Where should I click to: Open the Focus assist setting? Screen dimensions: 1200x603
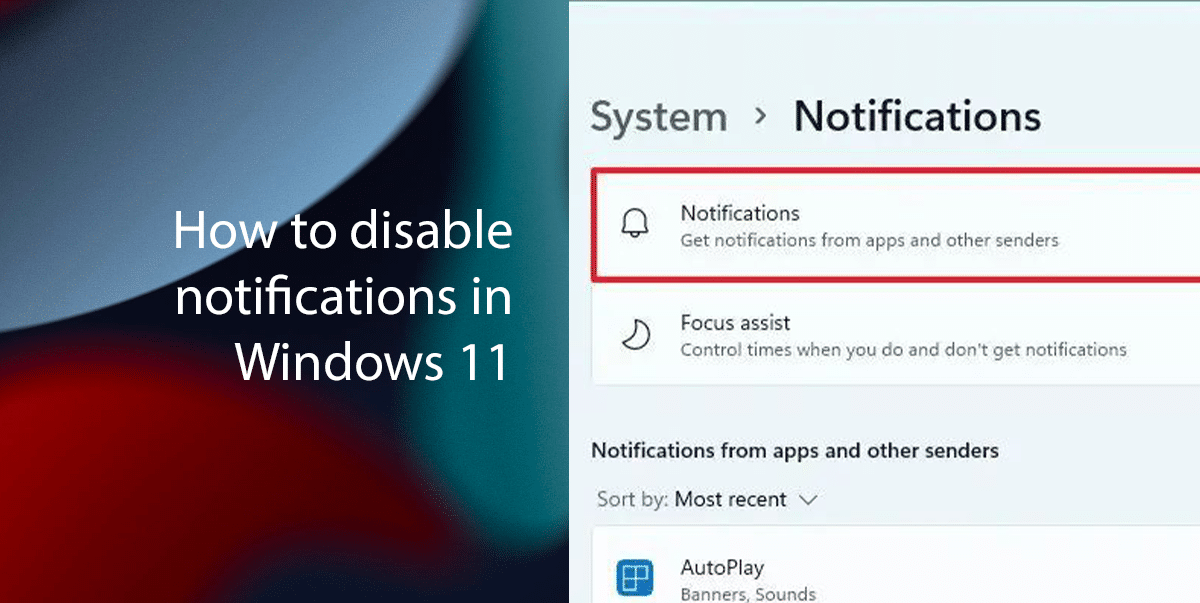(735, 323)
